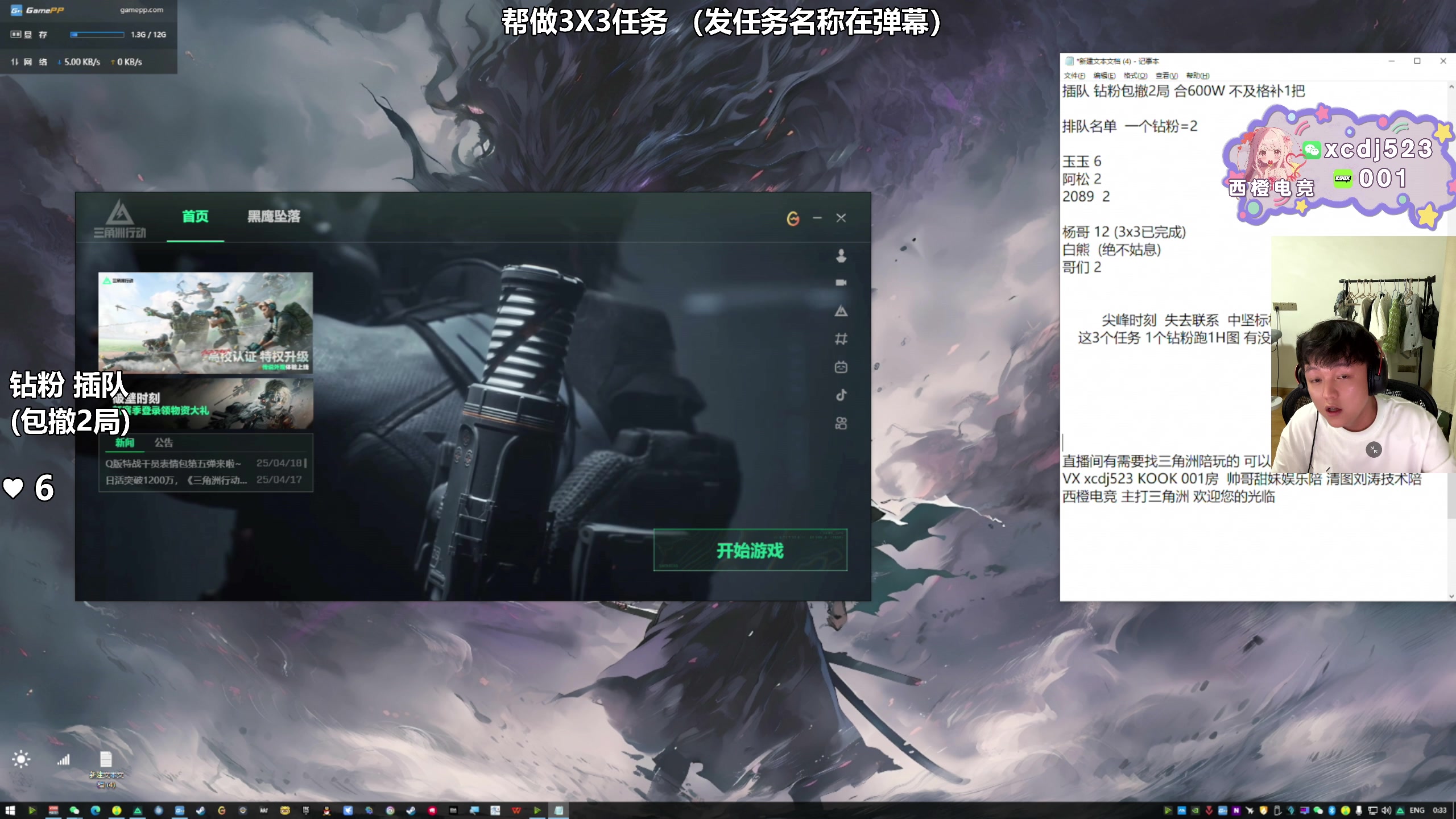Click the Bluetooth icon in system tray
The height and width of the screenshot is (819, 1456).
[1331, 810]
